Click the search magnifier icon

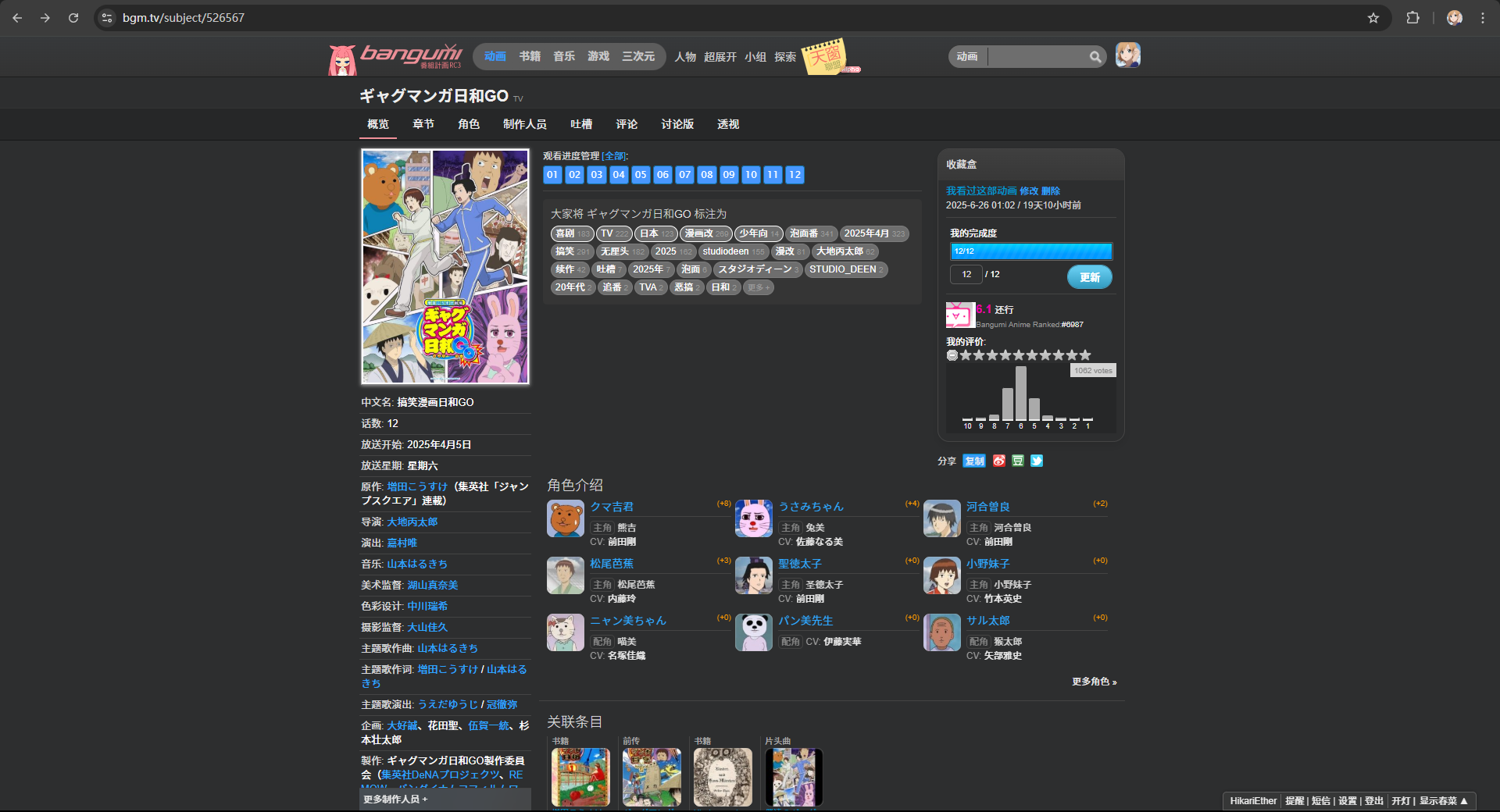[x=1095, y=56]
